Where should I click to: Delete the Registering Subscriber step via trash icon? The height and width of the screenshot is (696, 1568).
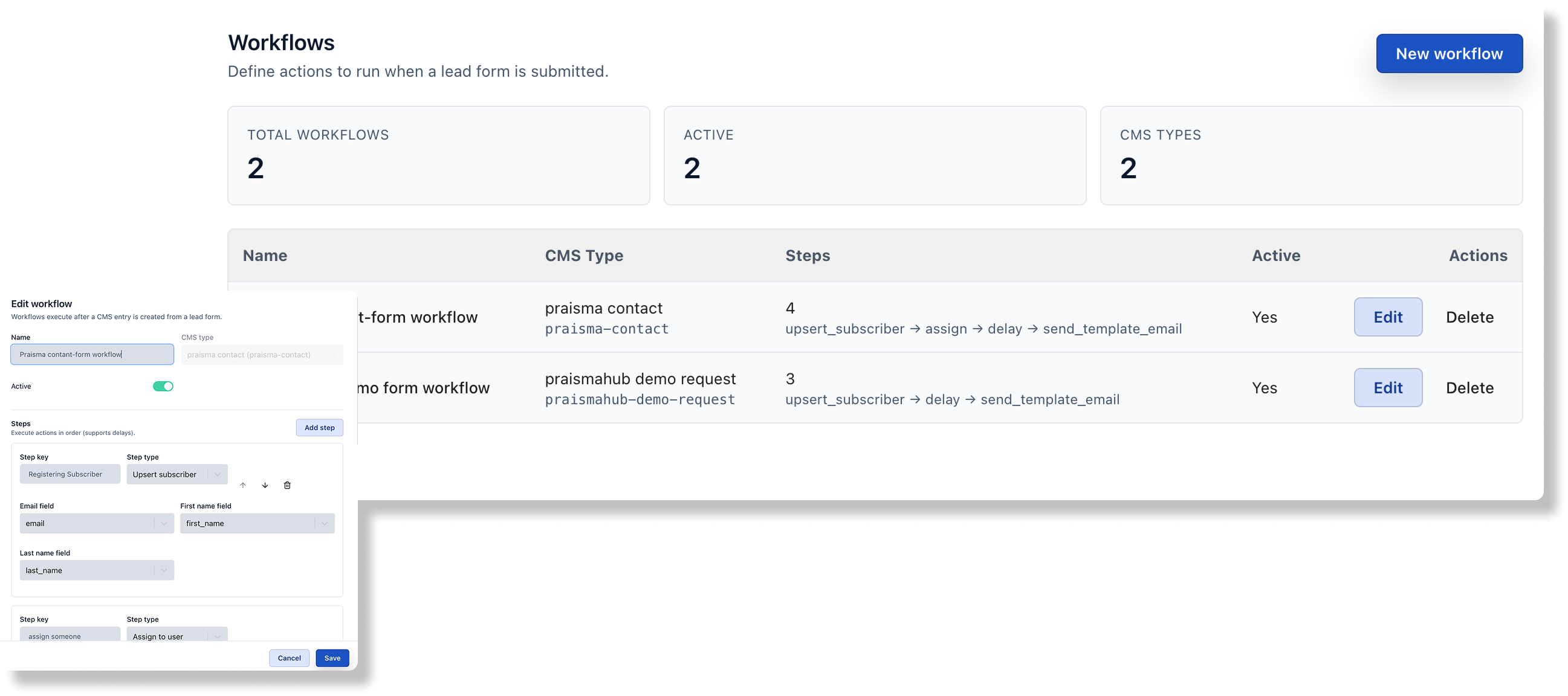pyautogui.click(x=287, y=485)
